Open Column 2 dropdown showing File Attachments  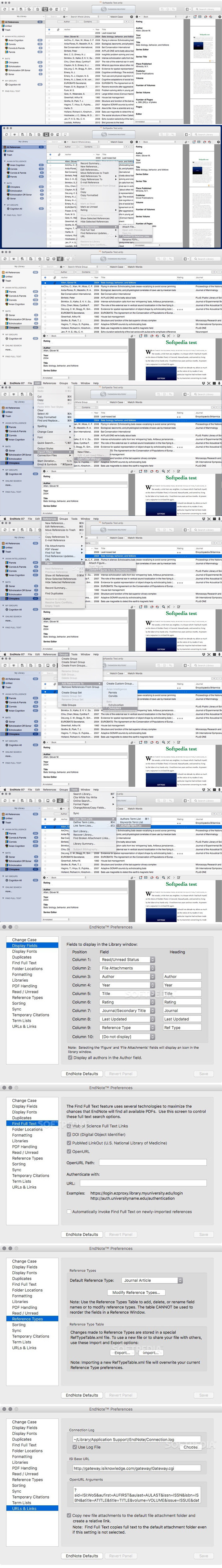(x=128, y=968)
